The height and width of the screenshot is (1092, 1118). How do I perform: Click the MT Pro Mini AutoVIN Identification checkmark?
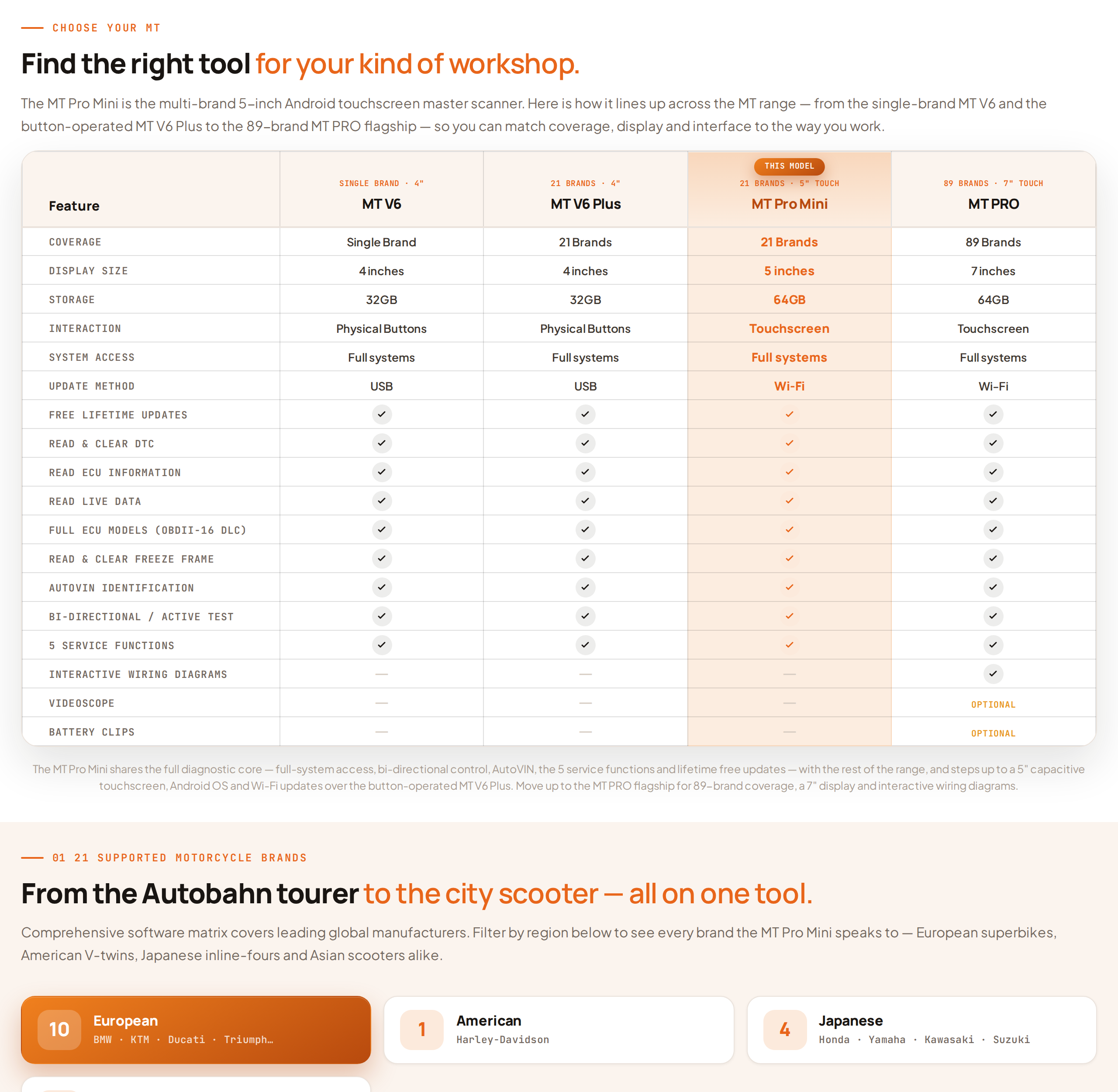tap(789, 587)
